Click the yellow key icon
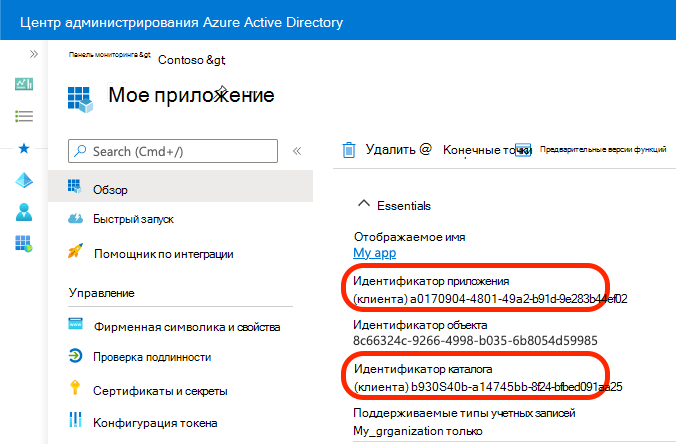Viewport: 676px width, 444px height. point(75,387)
